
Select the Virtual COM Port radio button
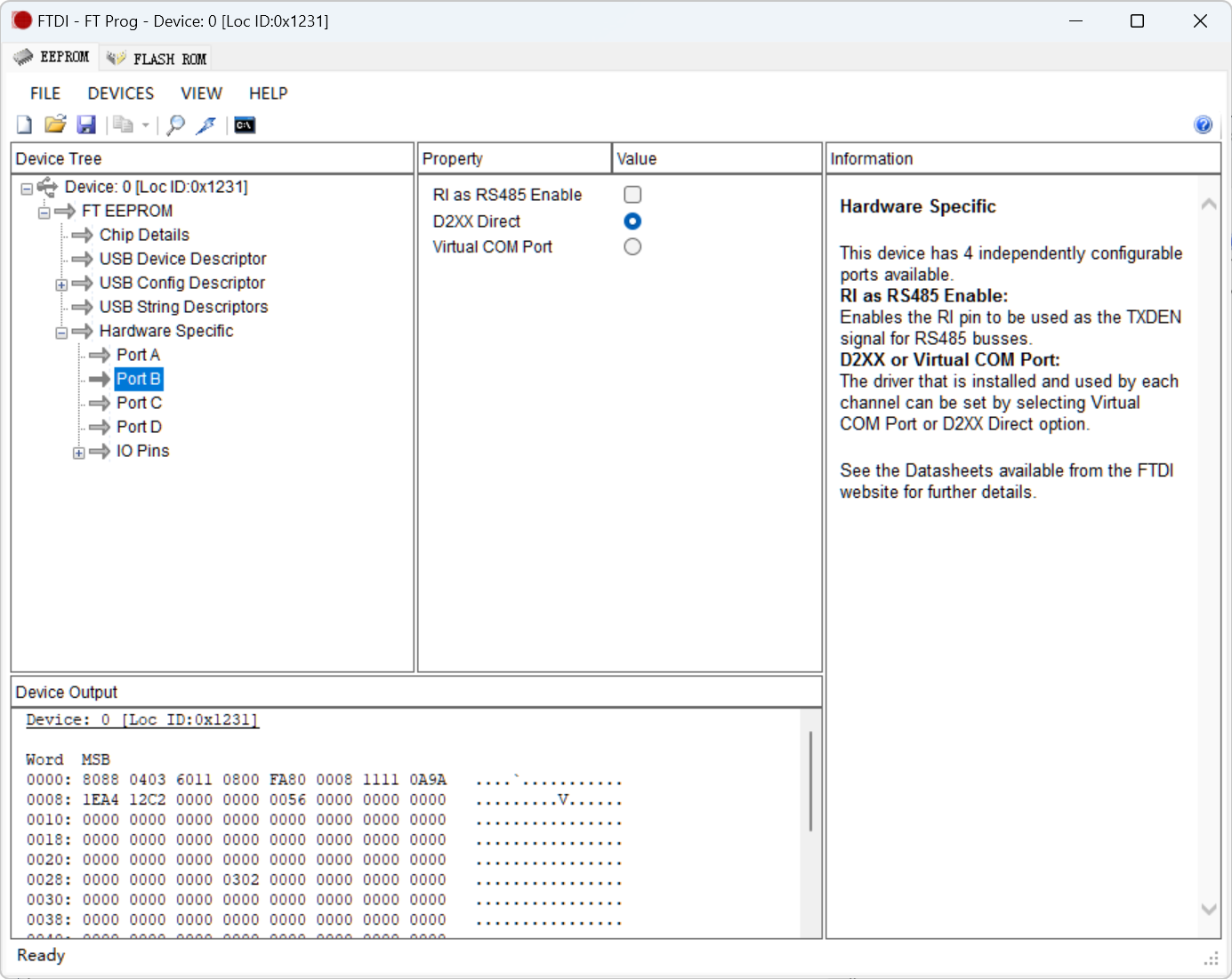point(632,247)
